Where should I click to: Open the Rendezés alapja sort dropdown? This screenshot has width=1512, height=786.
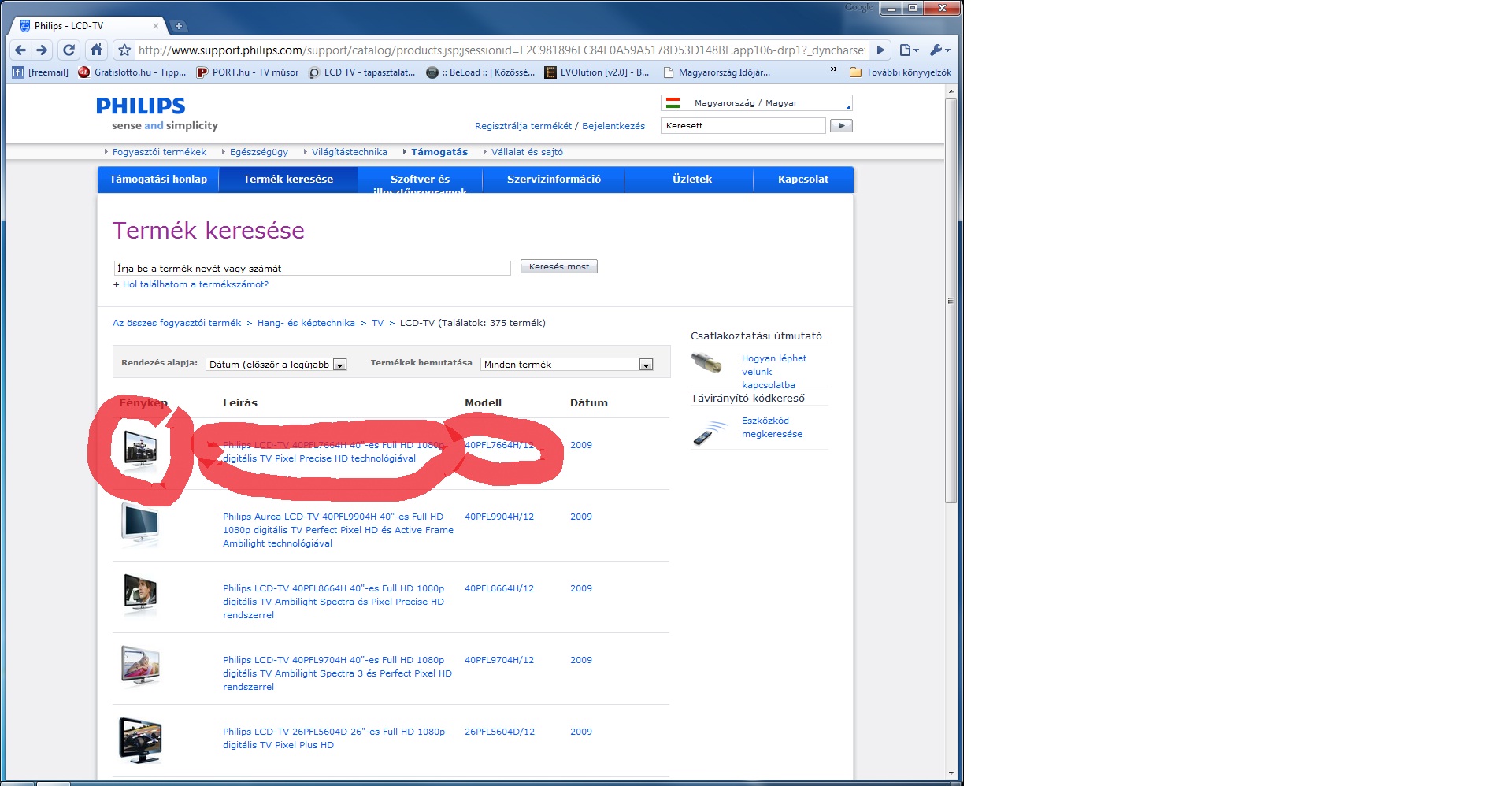tap(276, 365)
